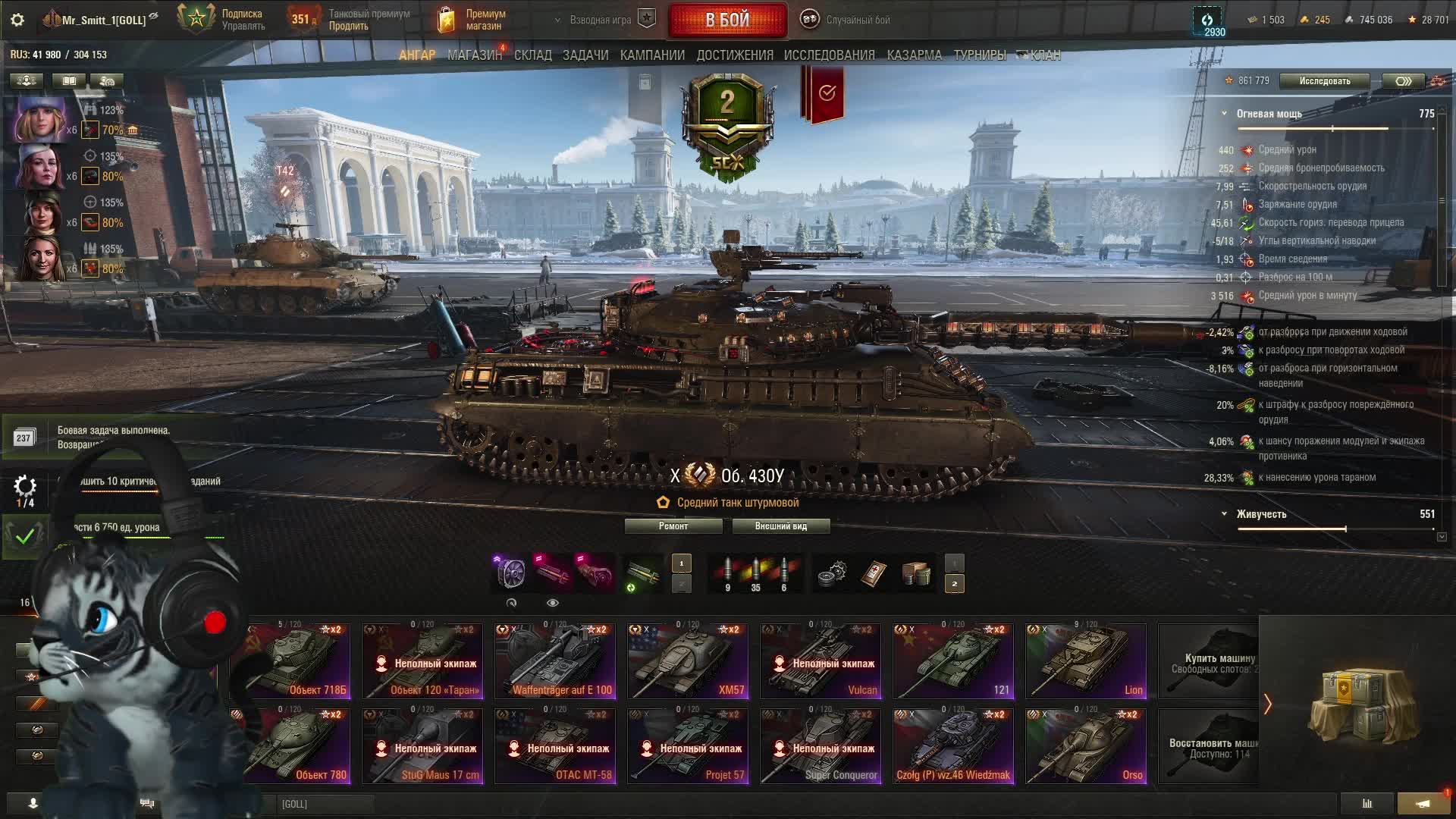Click the repair kit consumable icon
This screenshot has height=819, width=1456.
(x=832, y=574)
